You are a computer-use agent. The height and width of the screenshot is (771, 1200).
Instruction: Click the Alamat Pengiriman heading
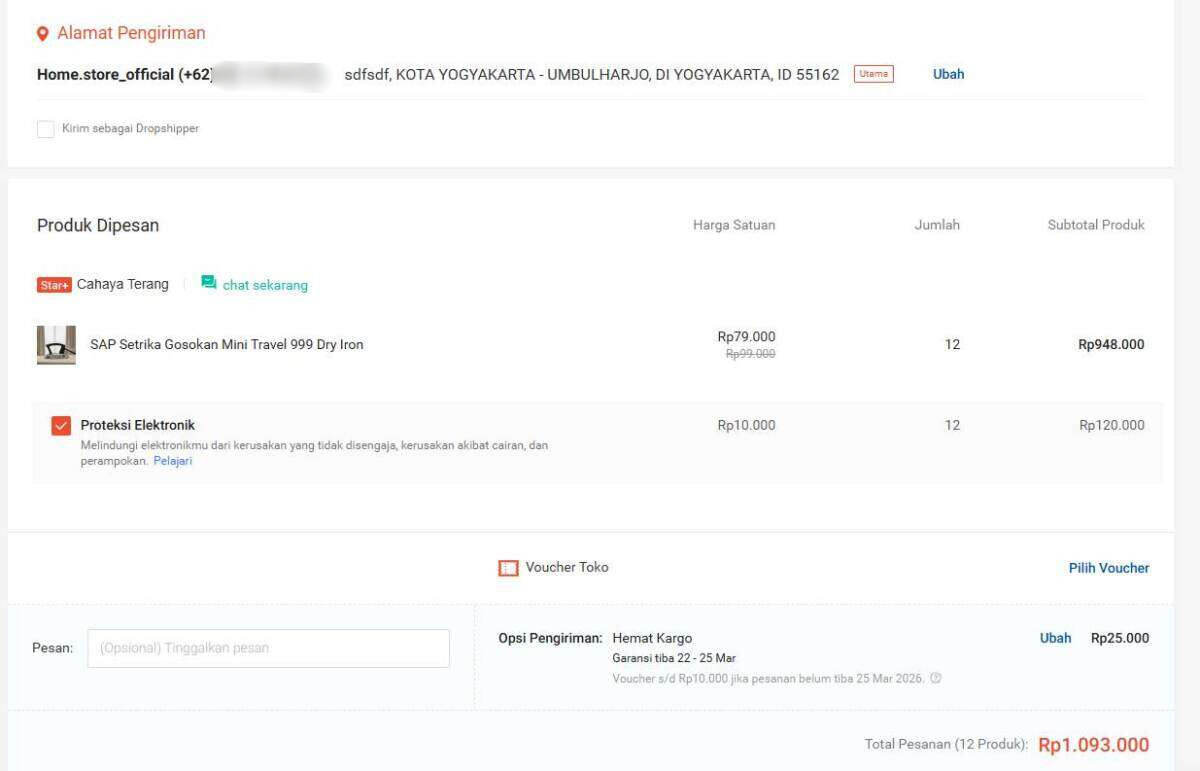(131, 33)
